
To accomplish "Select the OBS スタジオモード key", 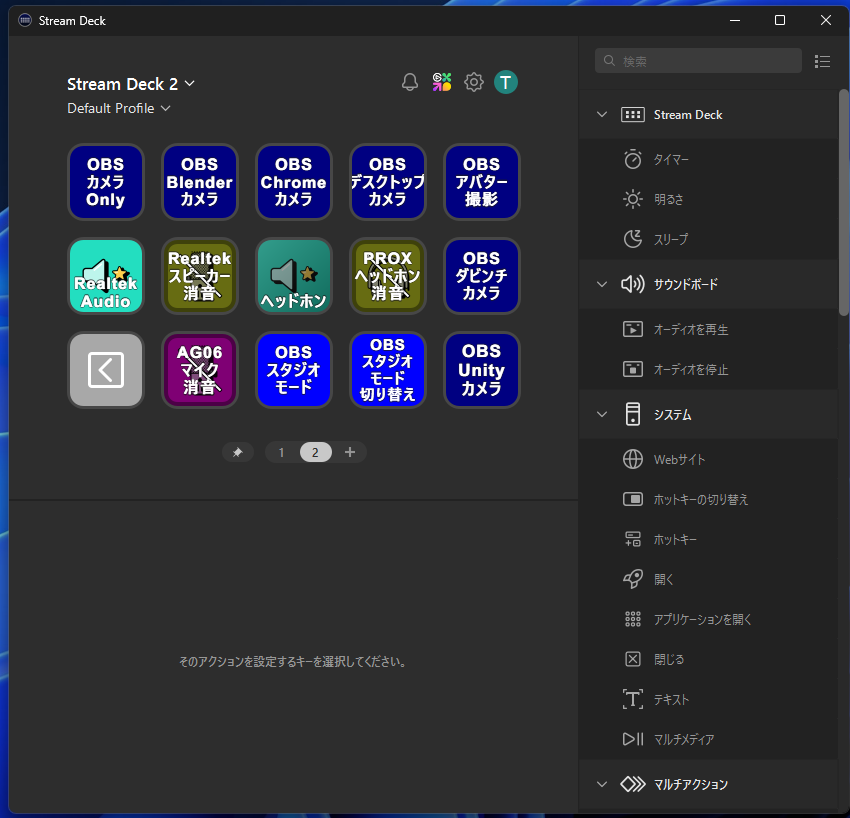I will 293,370.
